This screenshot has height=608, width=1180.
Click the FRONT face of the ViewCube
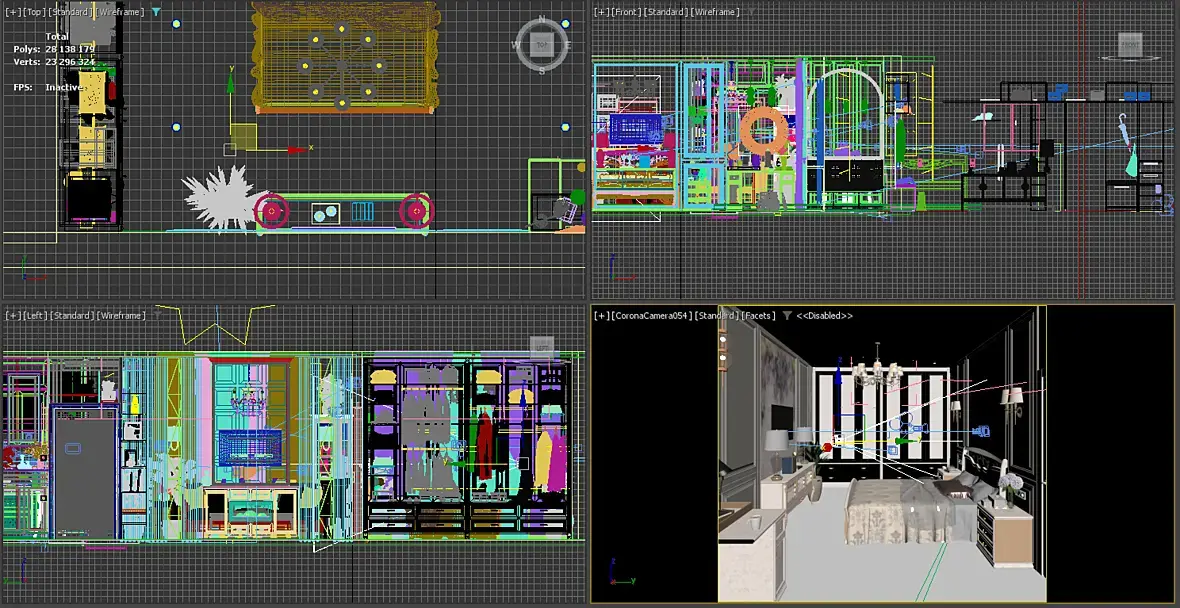1129,44
